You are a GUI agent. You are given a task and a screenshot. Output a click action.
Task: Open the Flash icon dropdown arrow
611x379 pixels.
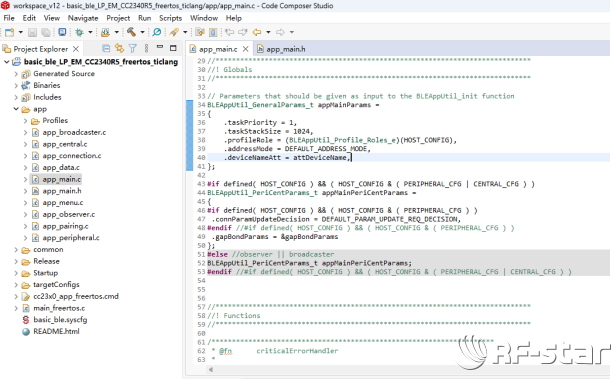116,32
